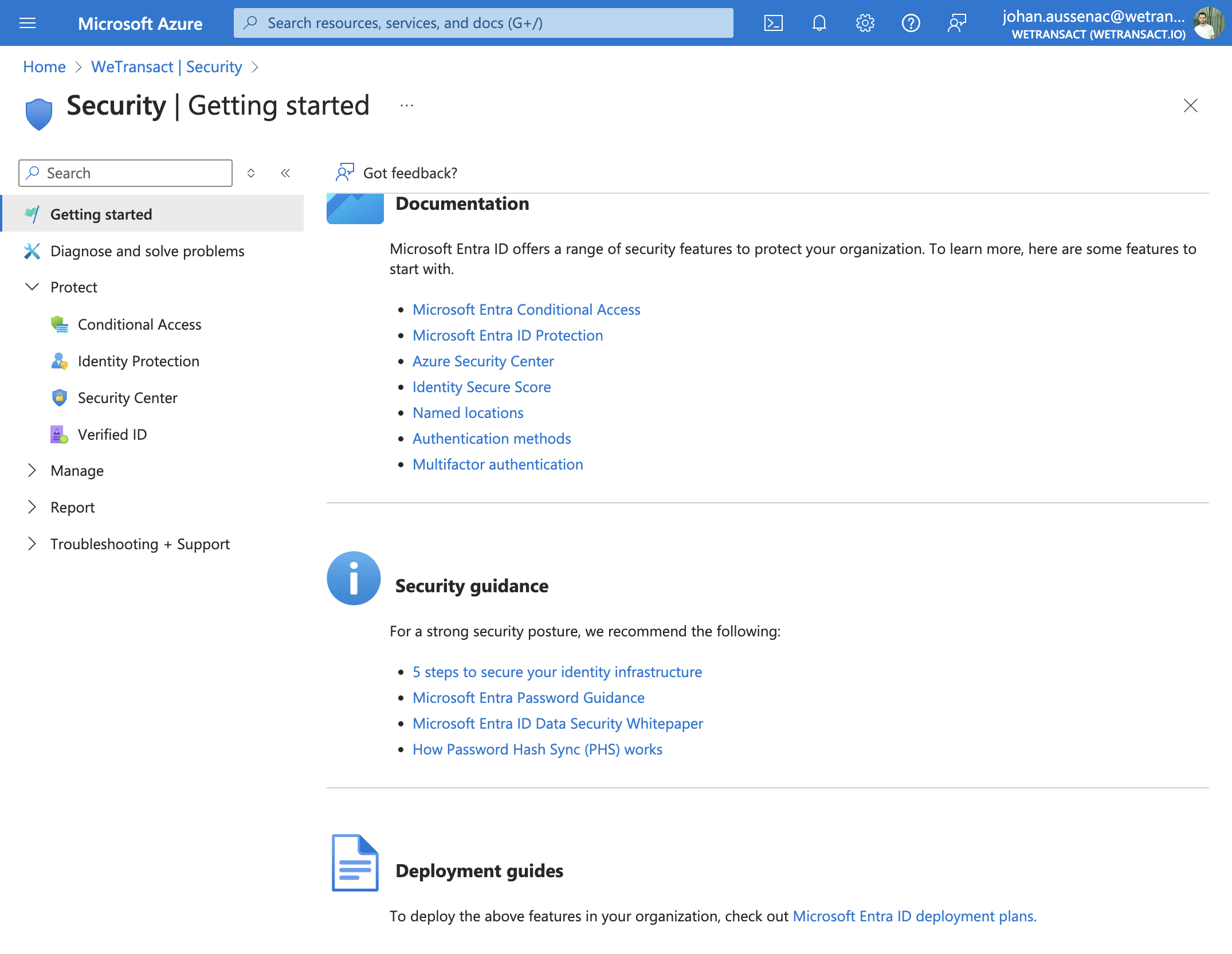Collapse the Protect section
1232x954 pixels.
coord(32,287)
